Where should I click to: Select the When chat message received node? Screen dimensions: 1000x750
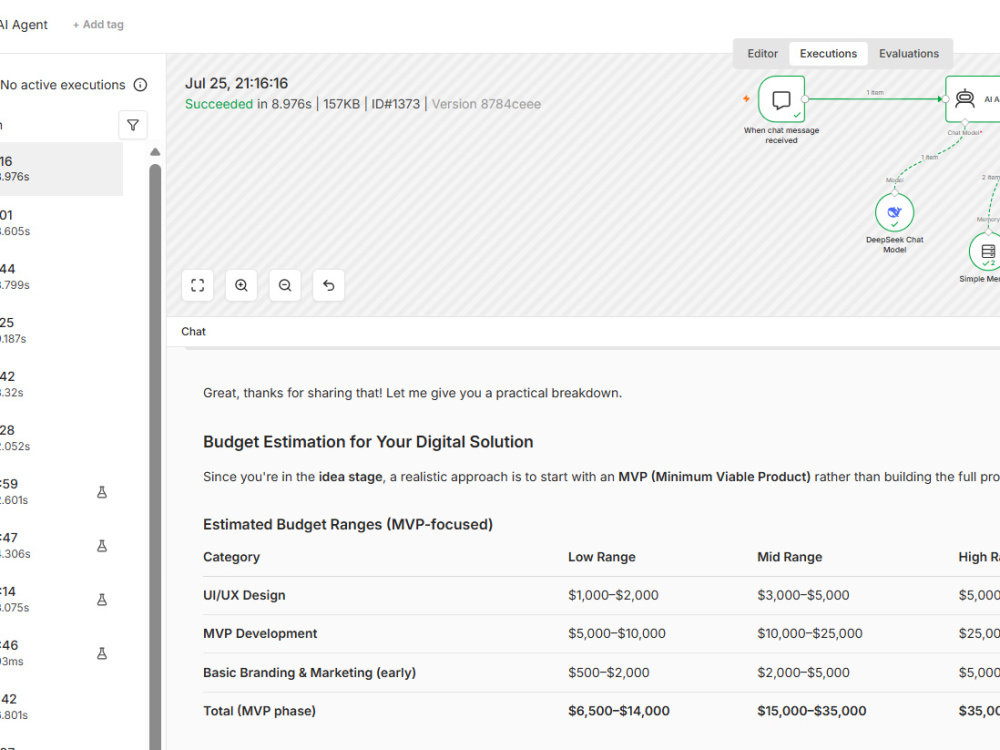[x=781, y=99]
